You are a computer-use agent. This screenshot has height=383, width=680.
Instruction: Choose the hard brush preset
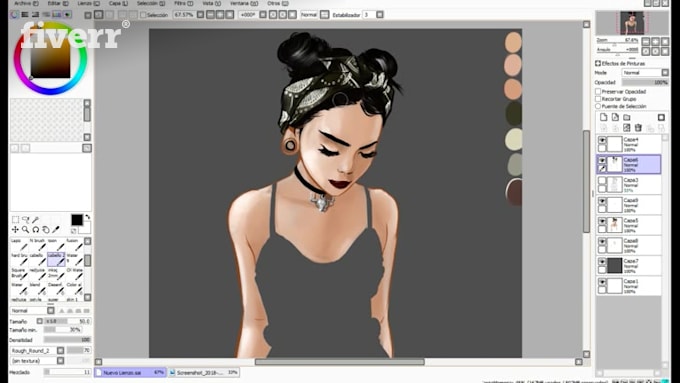click(19, 259)
